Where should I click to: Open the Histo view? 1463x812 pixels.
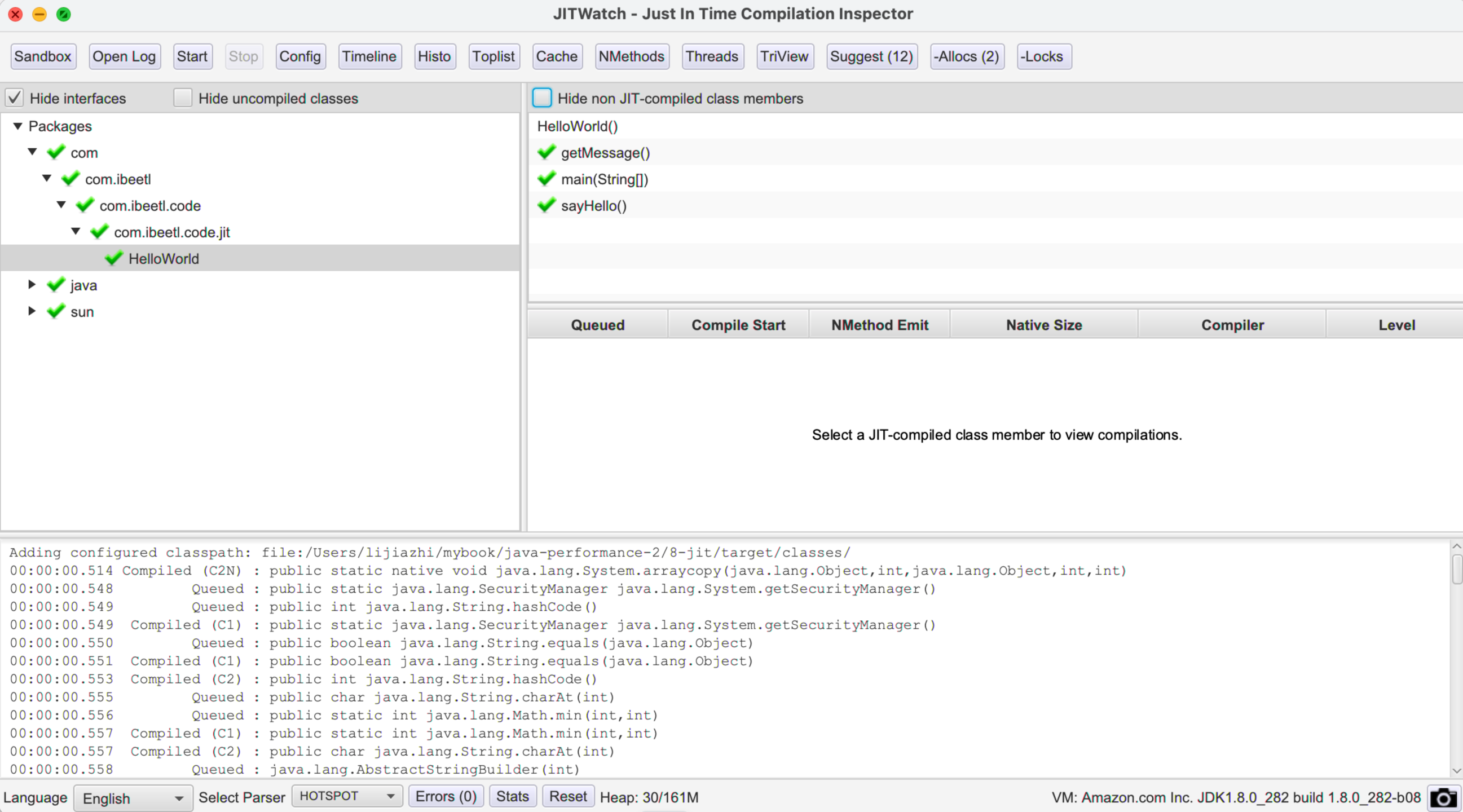(x=434, y=57)
